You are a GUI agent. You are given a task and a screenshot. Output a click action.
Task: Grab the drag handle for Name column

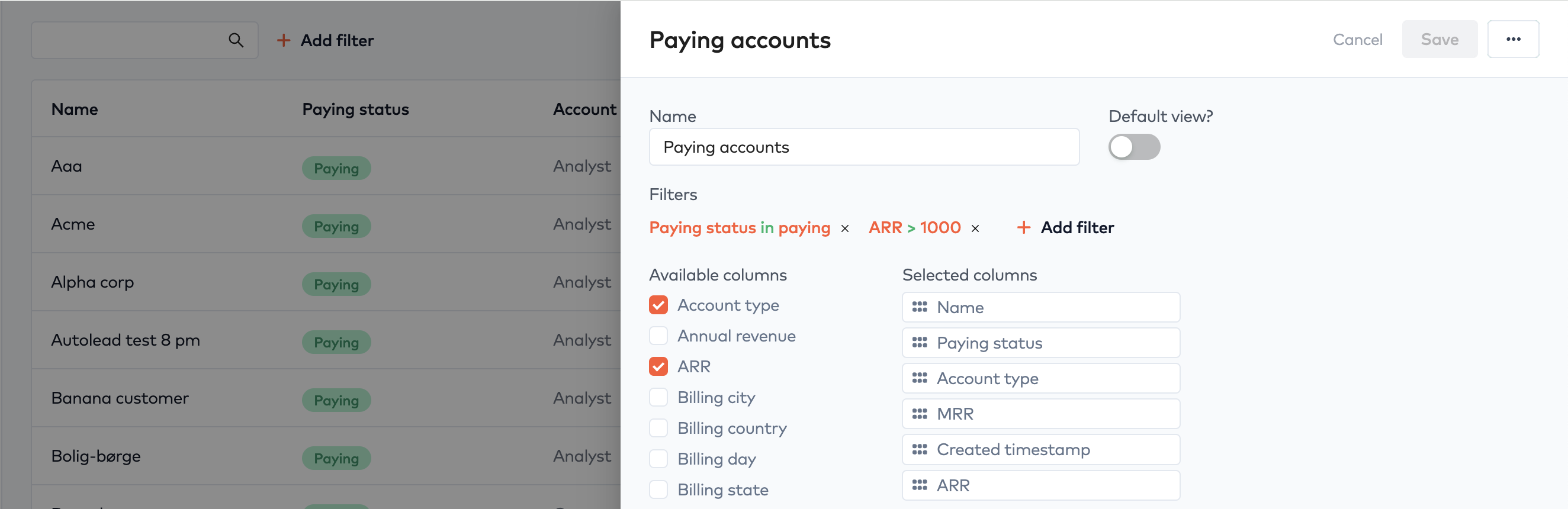click(x=919, y=307)
